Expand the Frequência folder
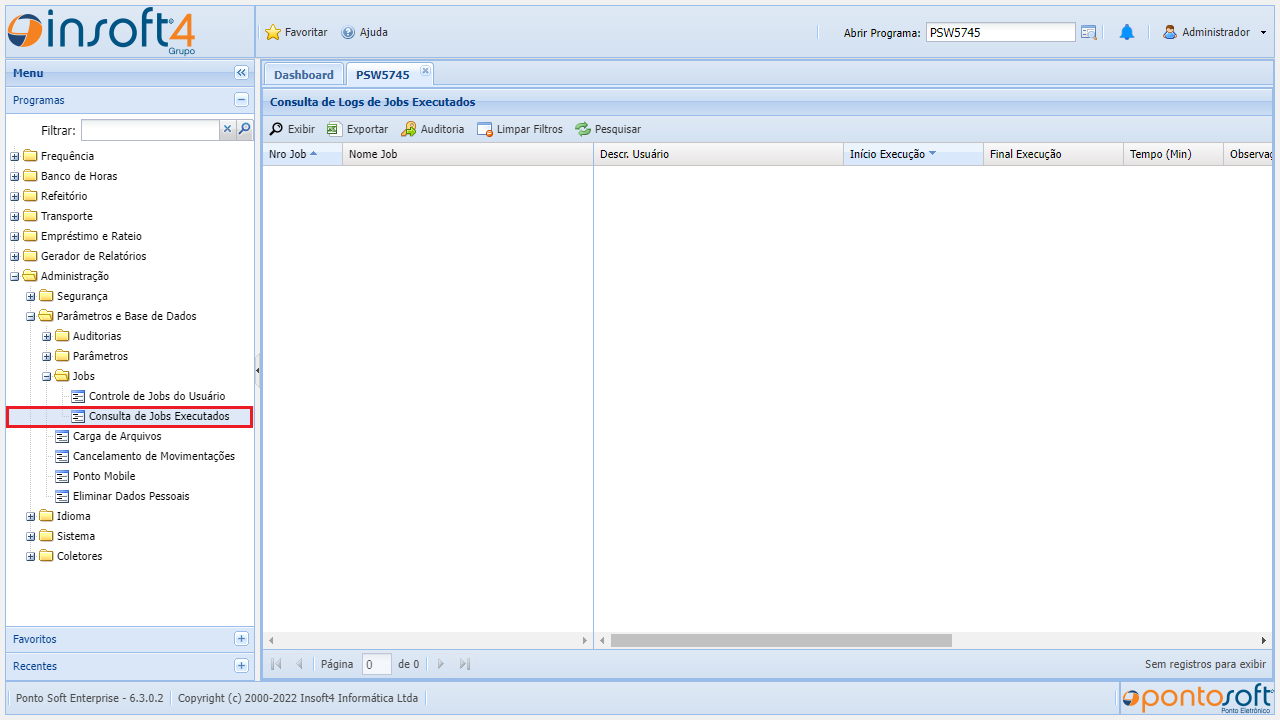 tap(15, 156)
